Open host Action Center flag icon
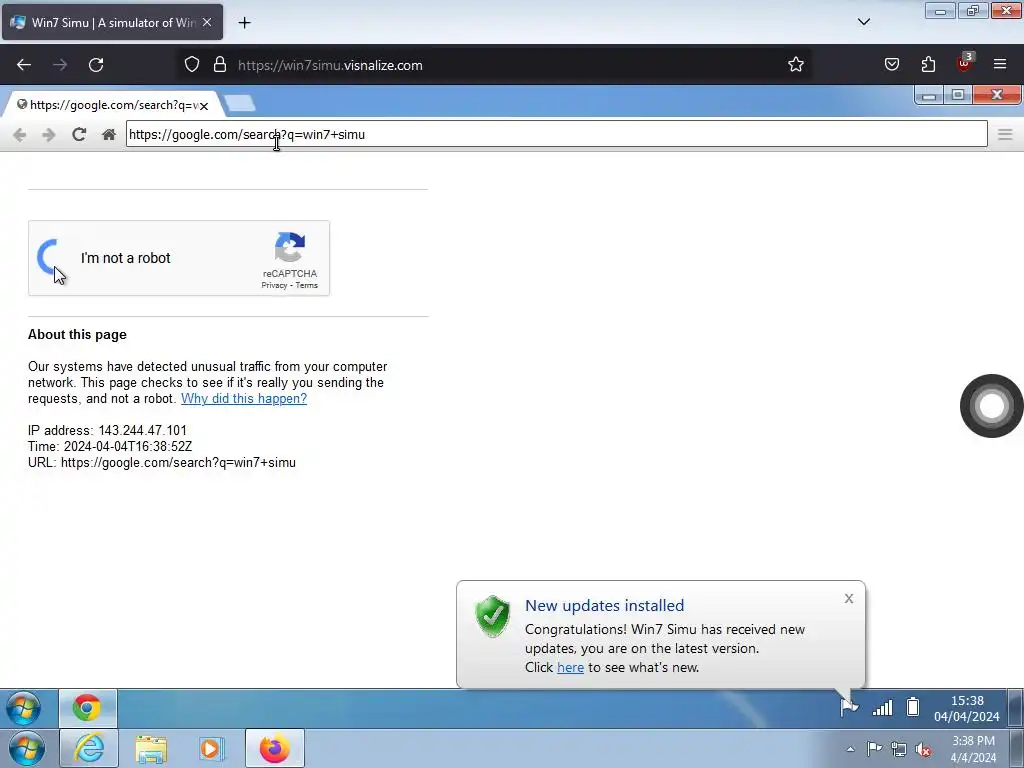Screen dimensions: 1024x768 point(874,749)
